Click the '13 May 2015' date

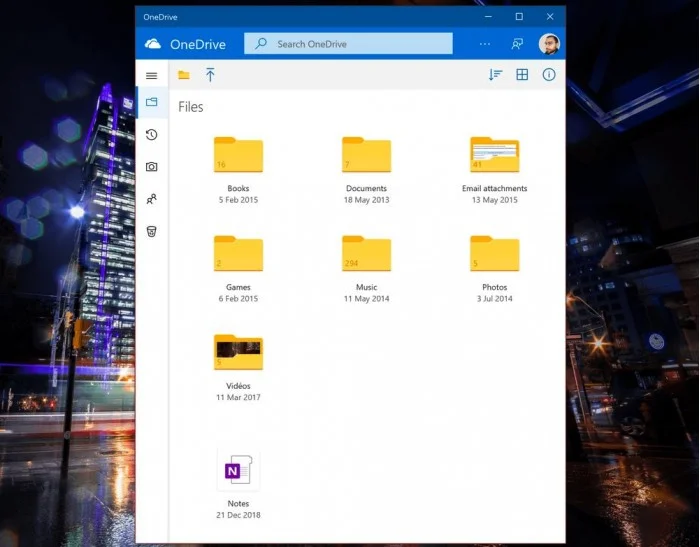pyautogui.click(x=495, y=200)
